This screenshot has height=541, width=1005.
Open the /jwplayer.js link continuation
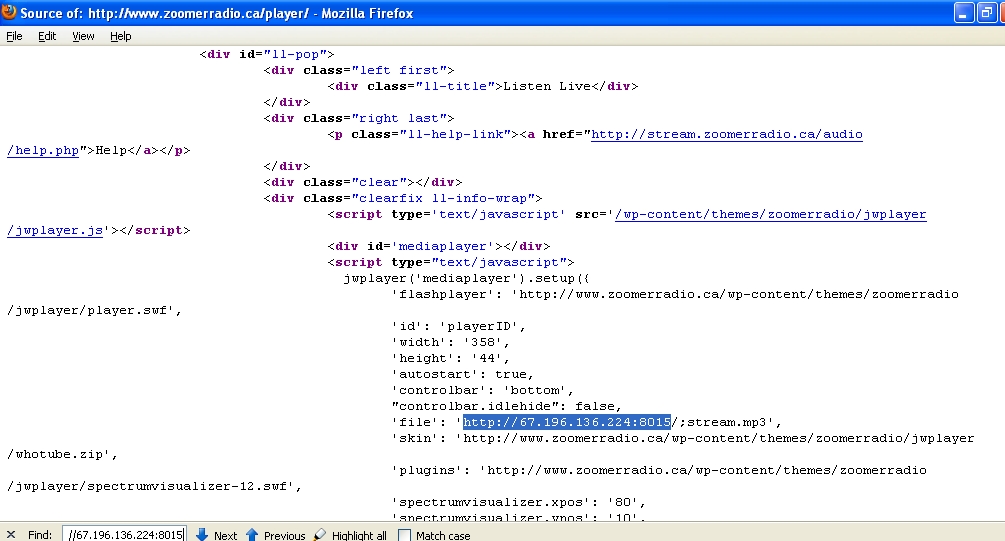55,230
